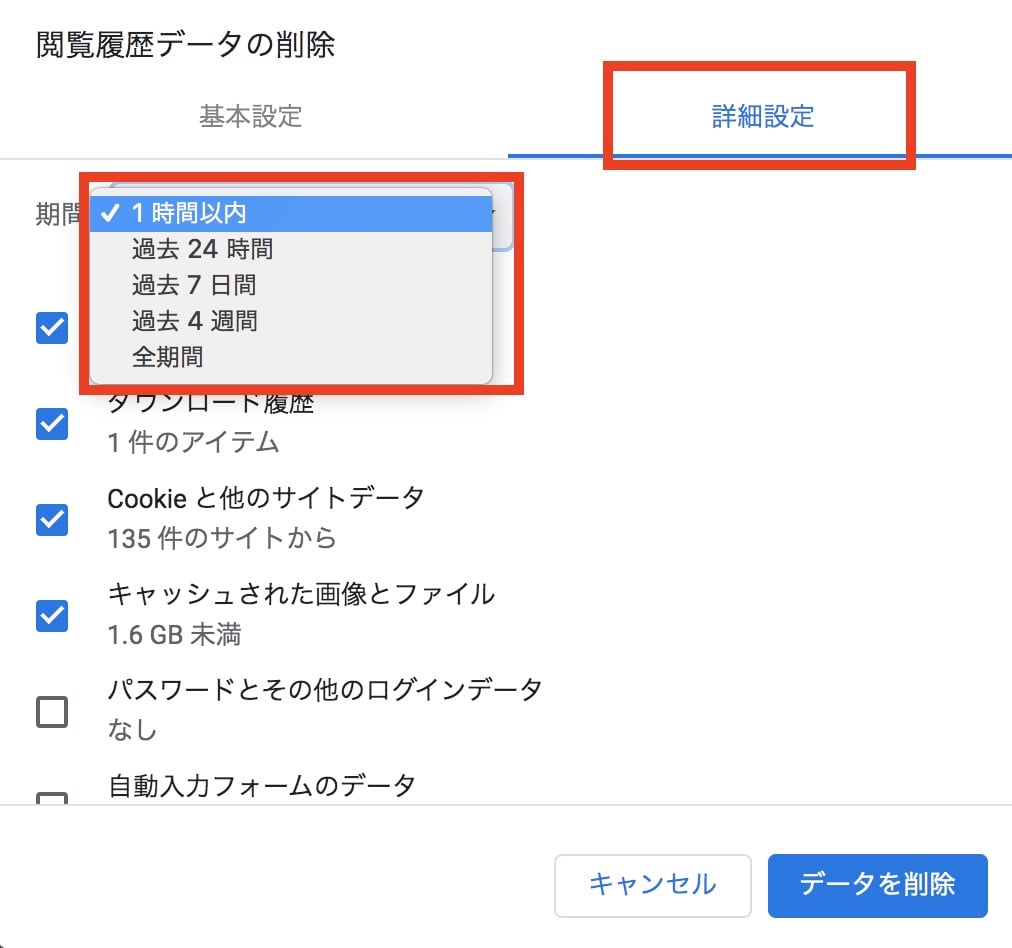Click the データを削除 button
Image resolution: width=1012 pixels, height=948 pixels.
tap(878, 885)
